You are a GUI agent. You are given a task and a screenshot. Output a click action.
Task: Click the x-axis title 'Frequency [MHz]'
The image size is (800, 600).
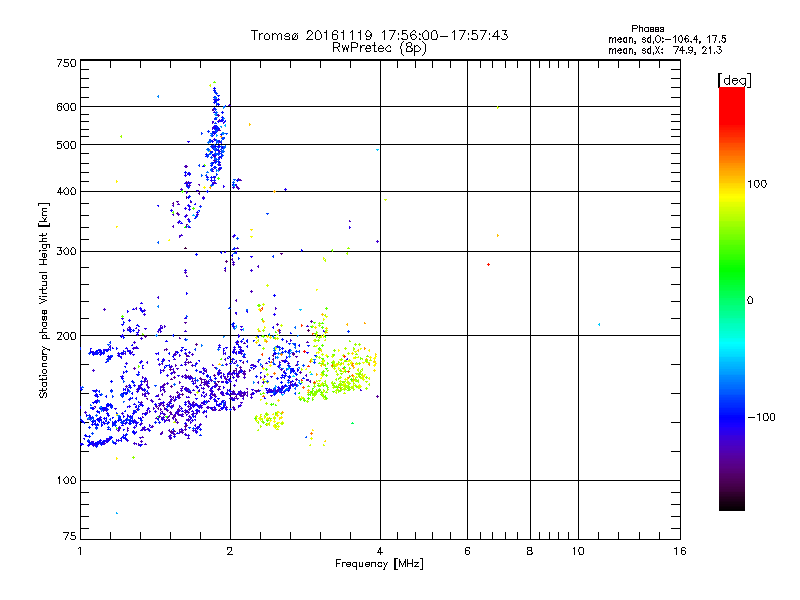[x=379, y=564]
